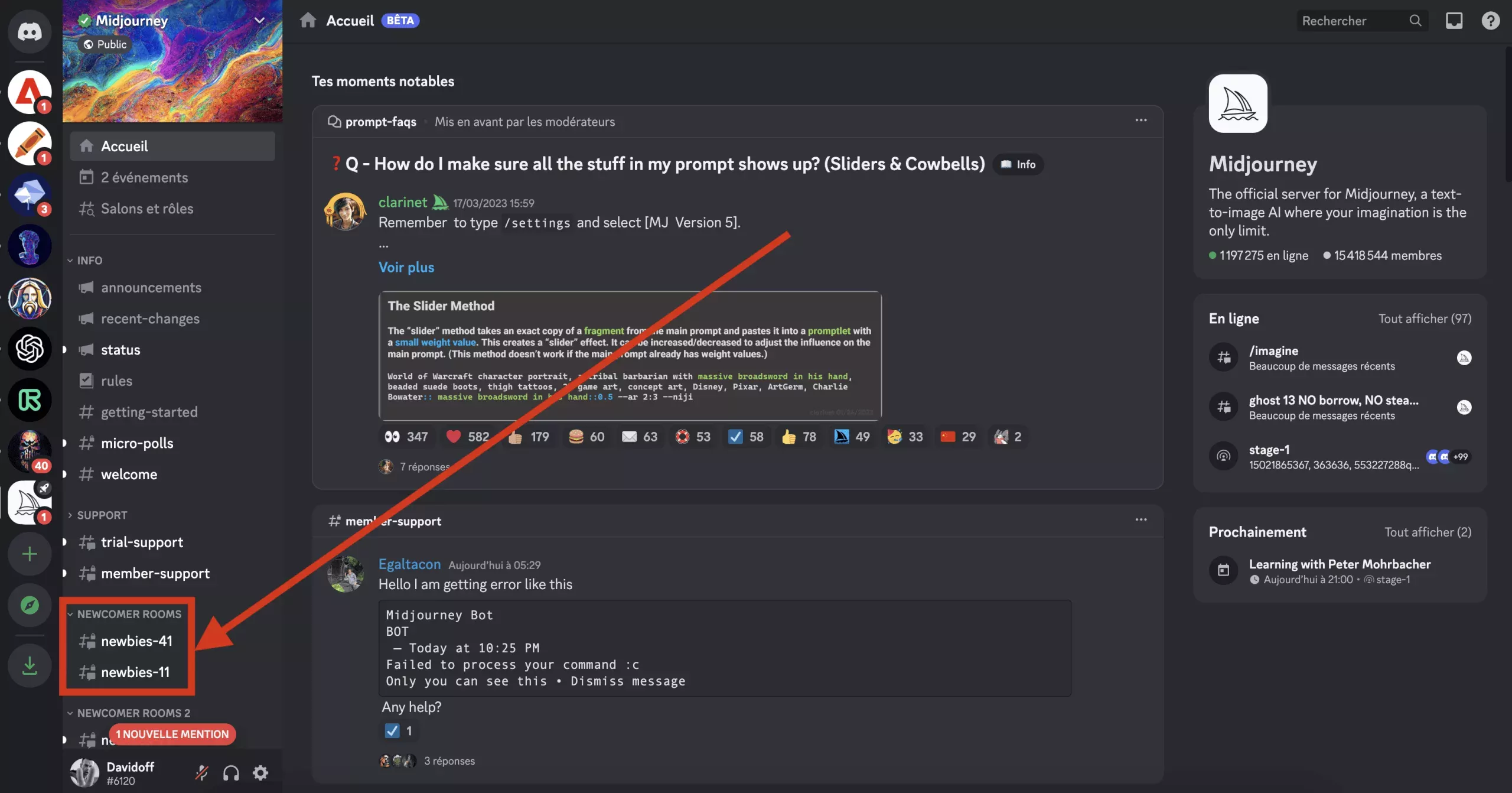The image size is (1512, 793).
Task: Open 2 événements in sidebar
Action: pos(172,177)
